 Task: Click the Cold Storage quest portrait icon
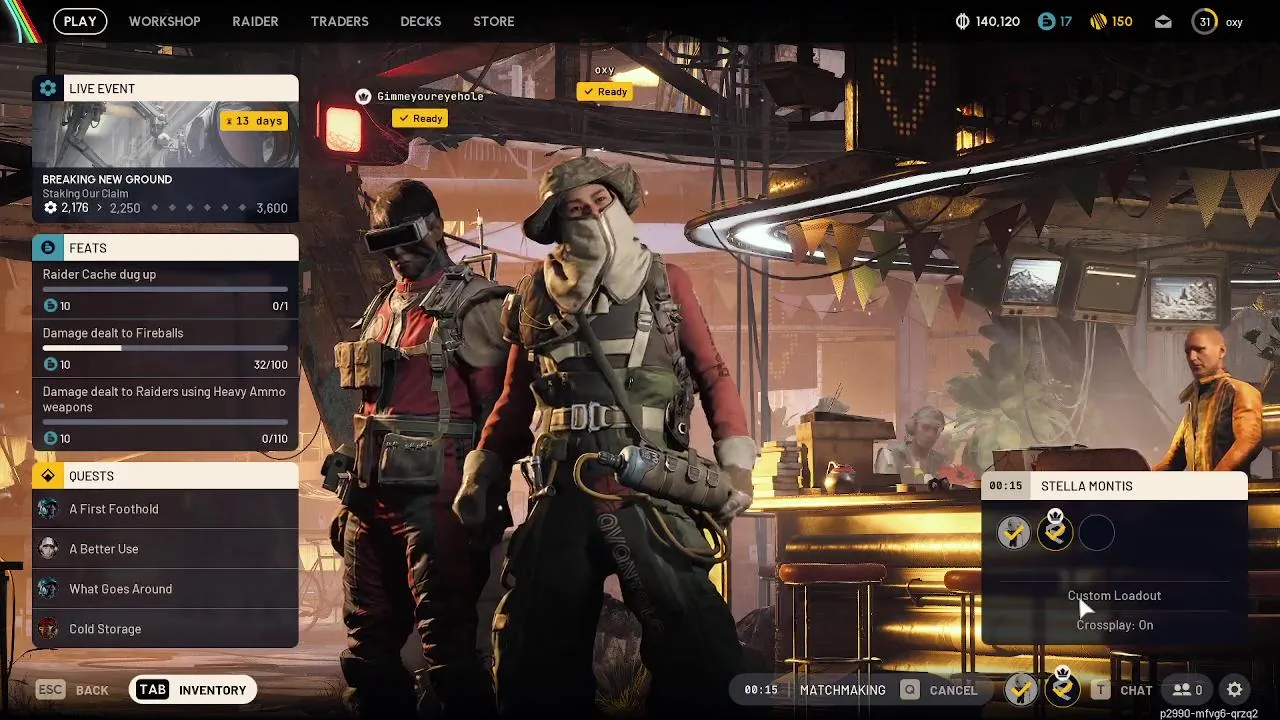(48, 629)
